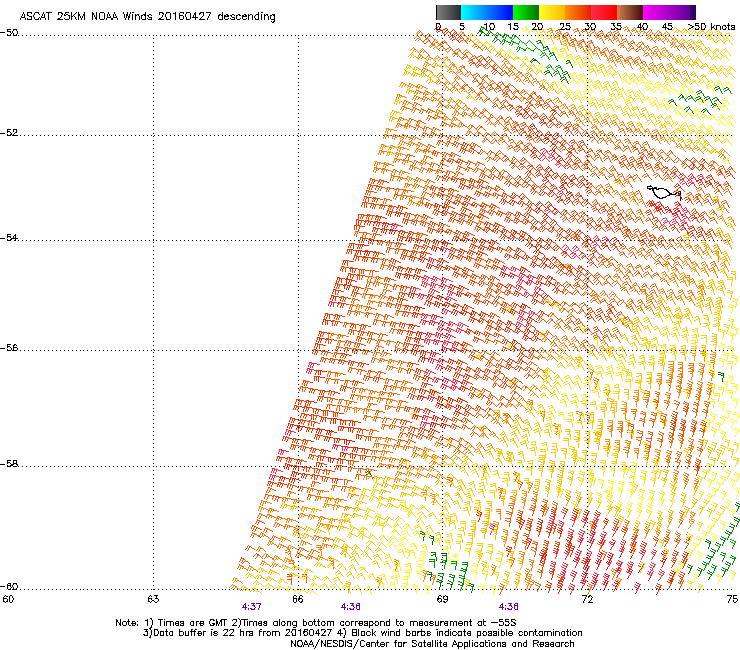
Task: Click the gray 0–5 knots legend swatch
Action: (x=448, y=12)
